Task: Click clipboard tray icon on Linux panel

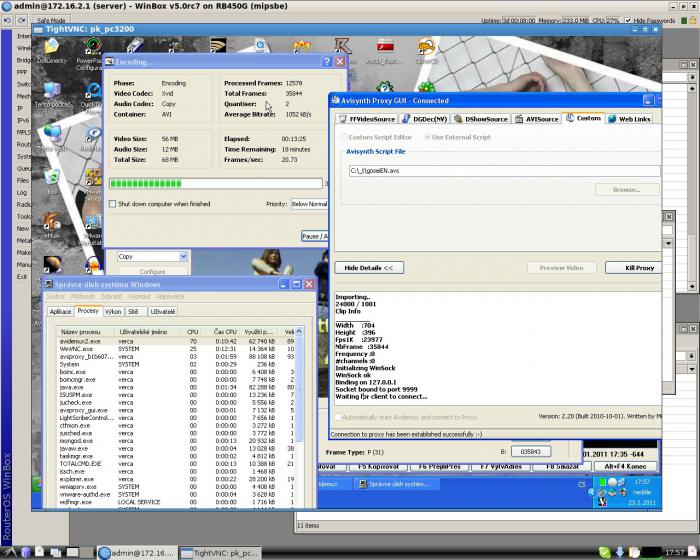Action: (634, 552)
